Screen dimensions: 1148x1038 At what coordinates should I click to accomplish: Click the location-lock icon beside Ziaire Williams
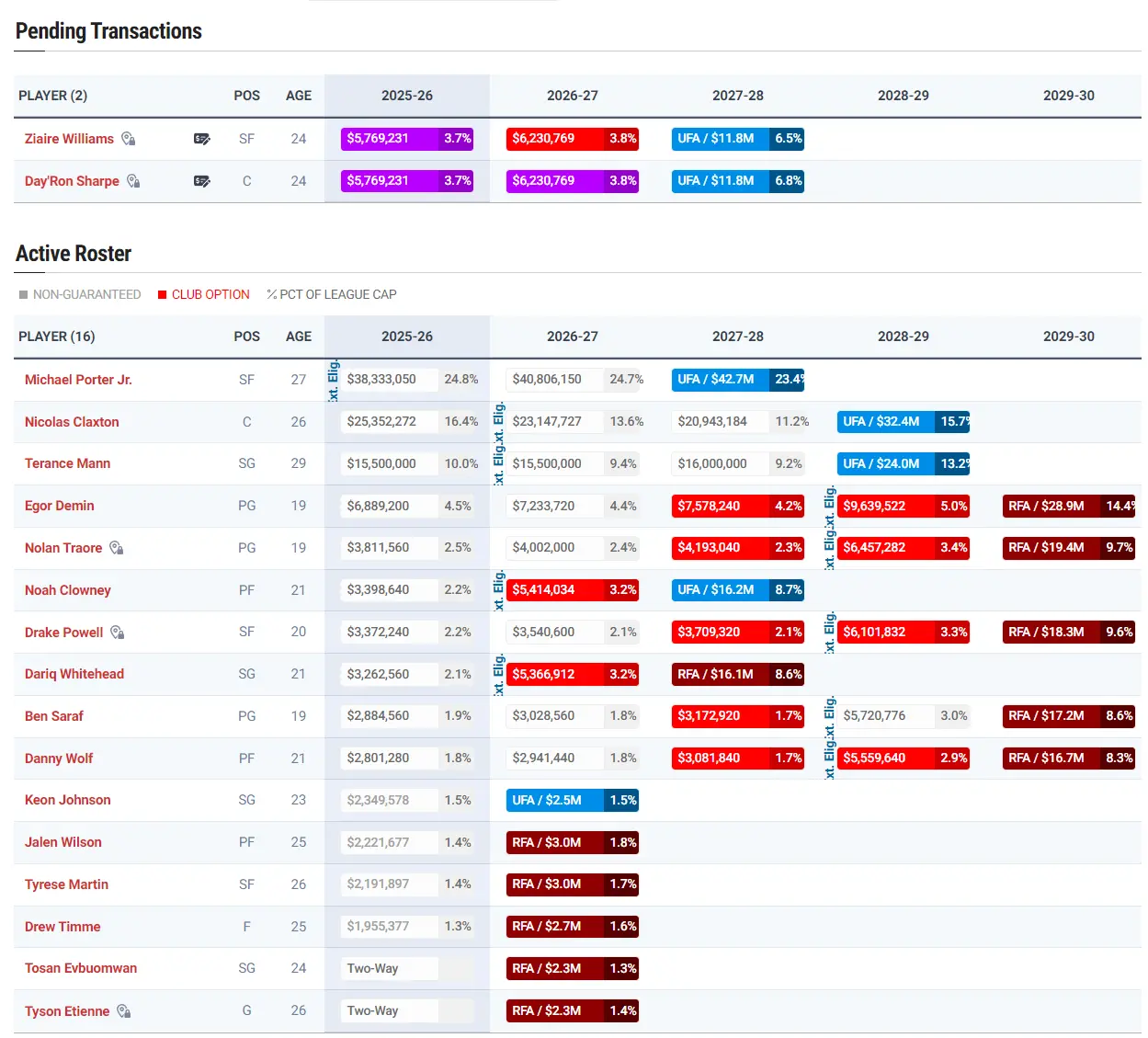[129, 139]
